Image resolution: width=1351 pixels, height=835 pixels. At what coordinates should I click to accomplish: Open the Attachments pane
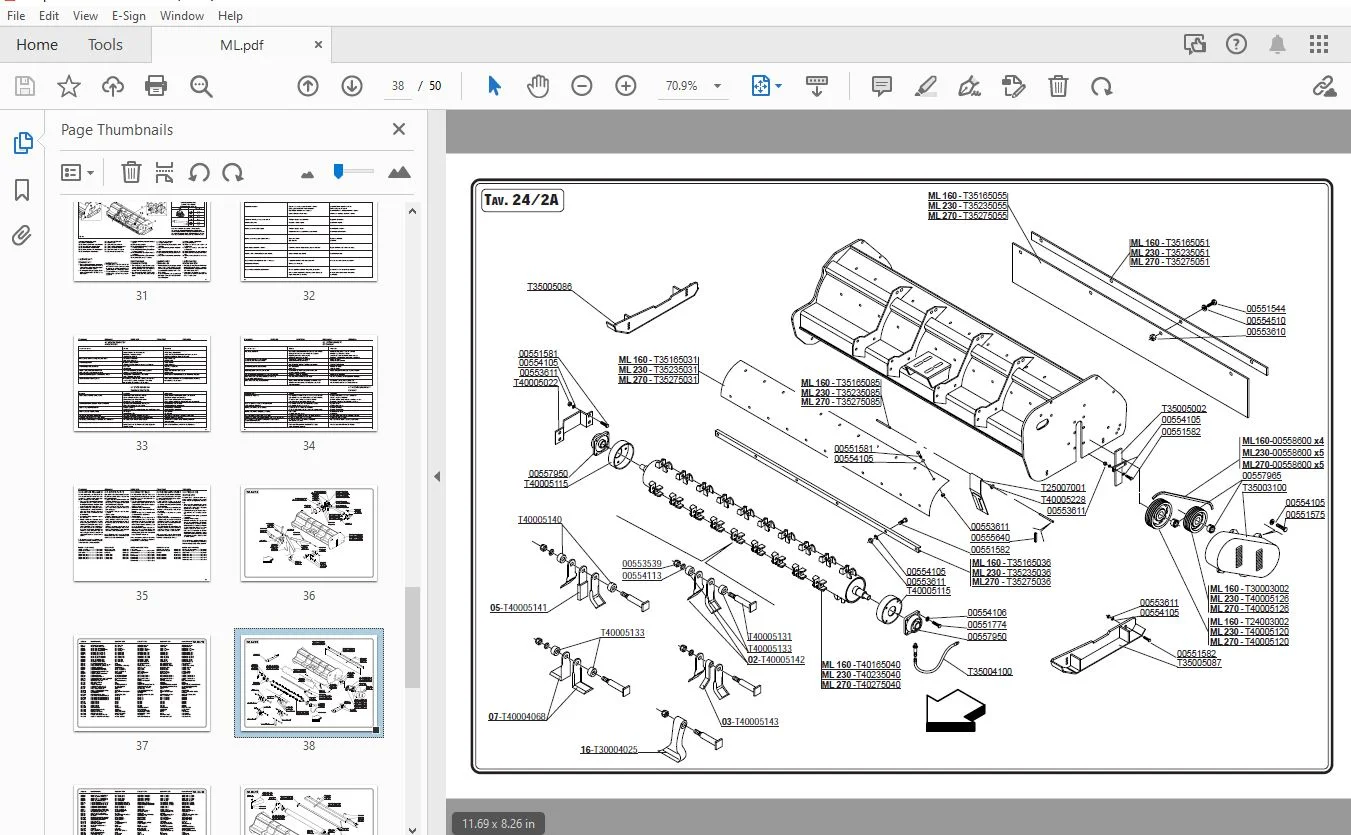[22, 236]
